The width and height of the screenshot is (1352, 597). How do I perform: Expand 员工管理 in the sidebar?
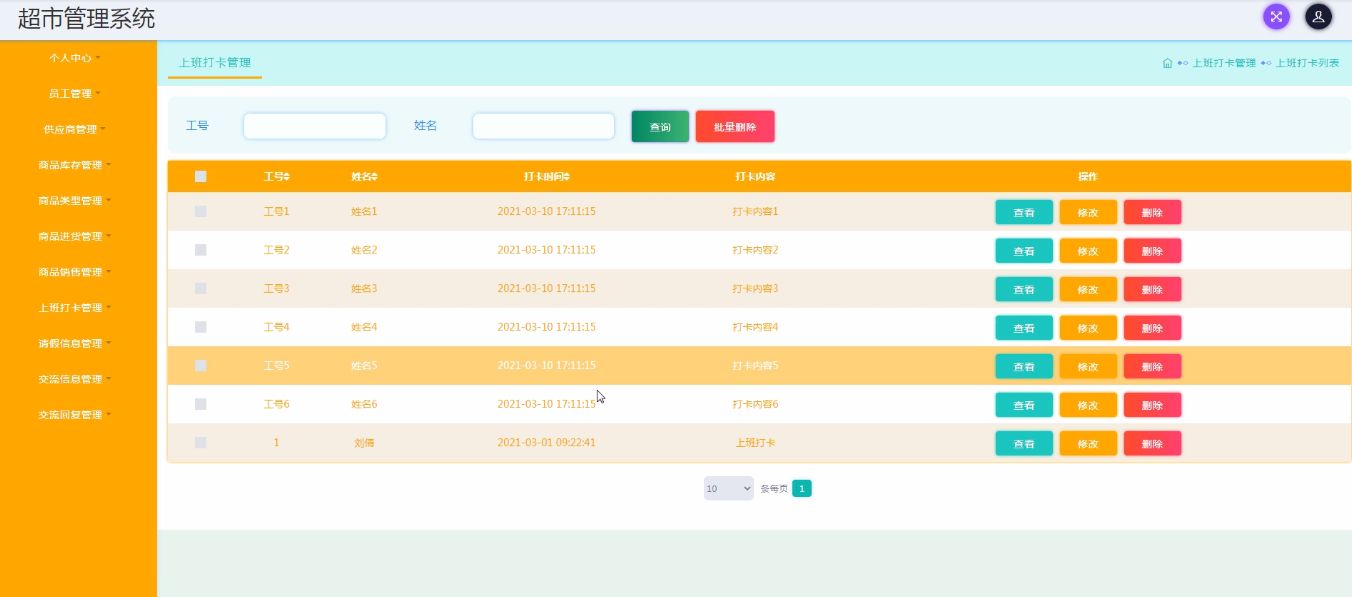click(75, 94)
